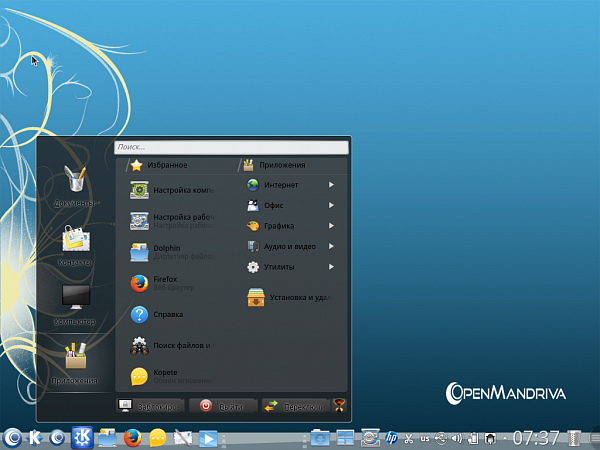600x450 pixels.
Task: Open Поиск файлов entry in favorites
Action: (172, 346)
